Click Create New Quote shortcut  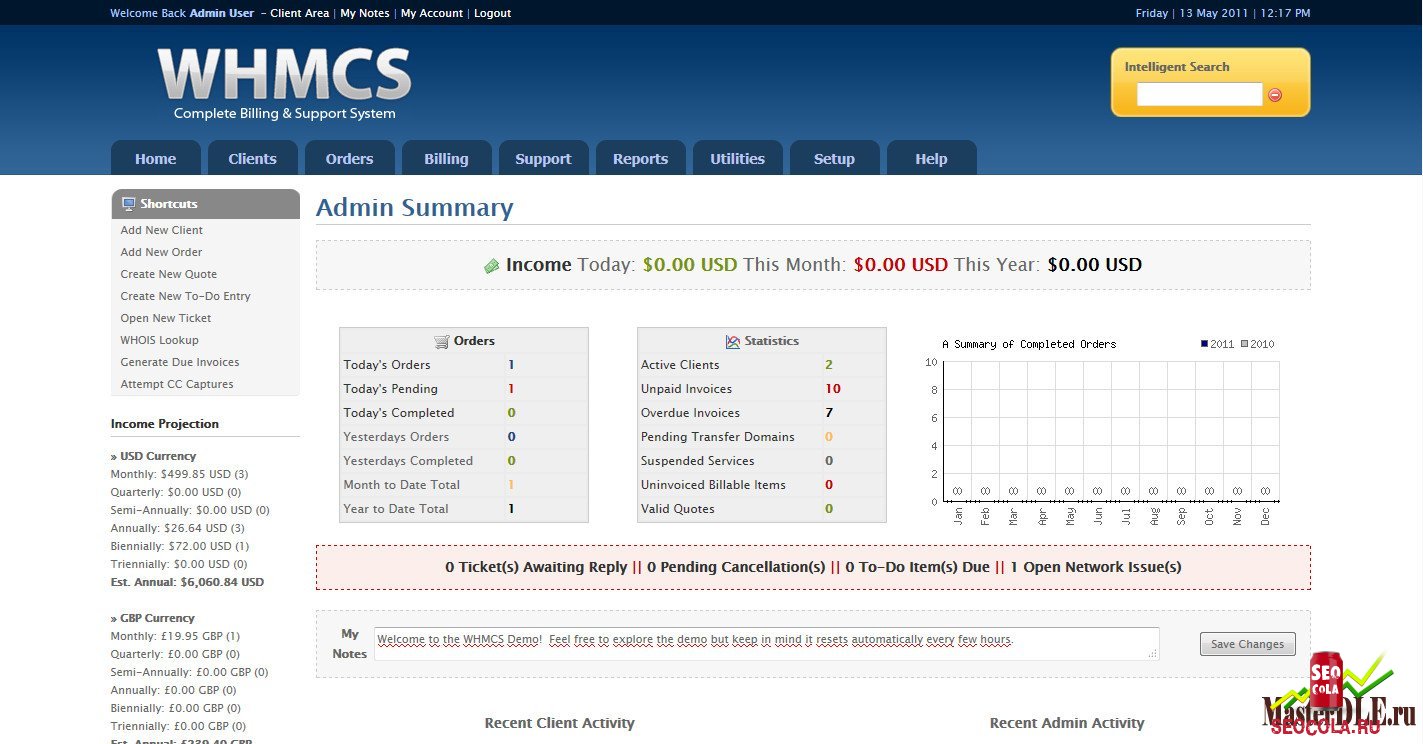pyautogui.click(x=168, y=274)
